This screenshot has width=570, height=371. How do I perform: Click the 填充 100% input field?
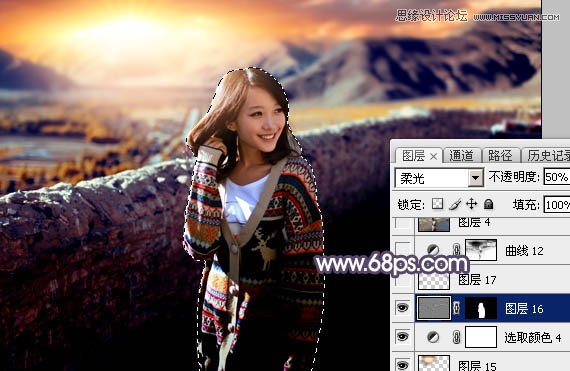[557, 205]
